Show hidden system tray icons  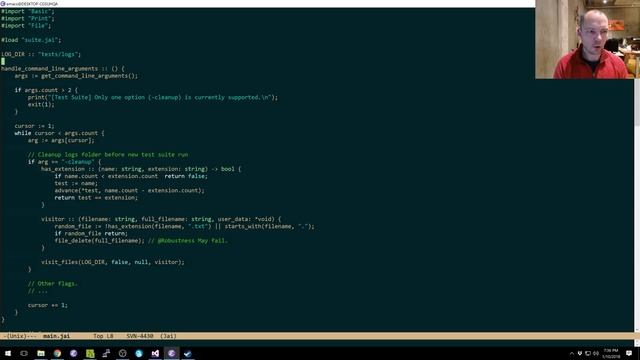click(x=571, y=353)
